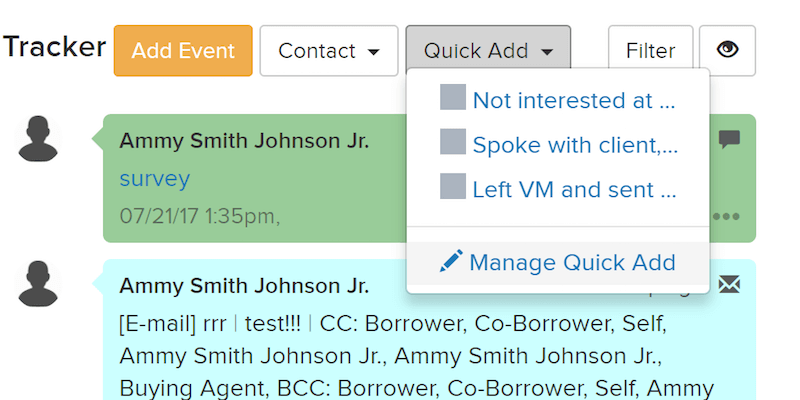Select 'Not interested at ...' quick add entry
Screen dimensions: 800x400
click(574, 100)
